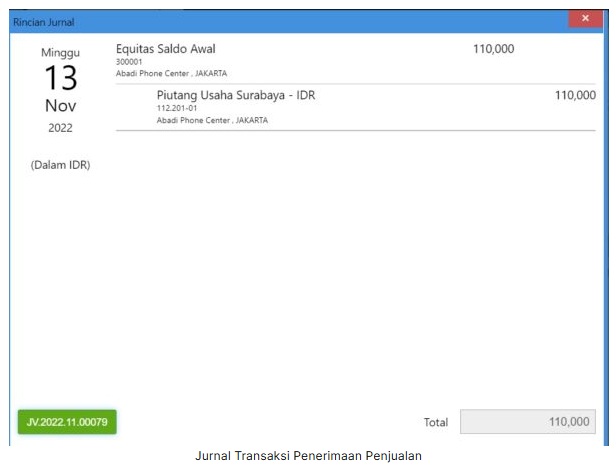Select the Equitas Saldo Awal account line
The width and height of the screenshot is (616, 466).
166,49
